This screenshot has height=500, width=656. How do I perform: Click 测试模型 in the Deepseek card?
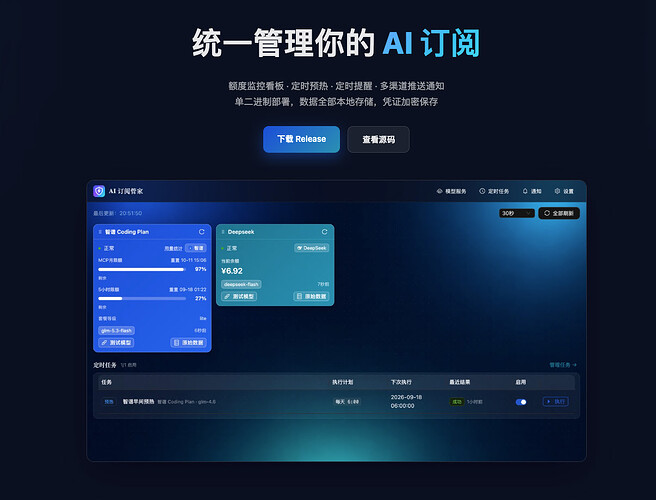click(x=239, y=297)
